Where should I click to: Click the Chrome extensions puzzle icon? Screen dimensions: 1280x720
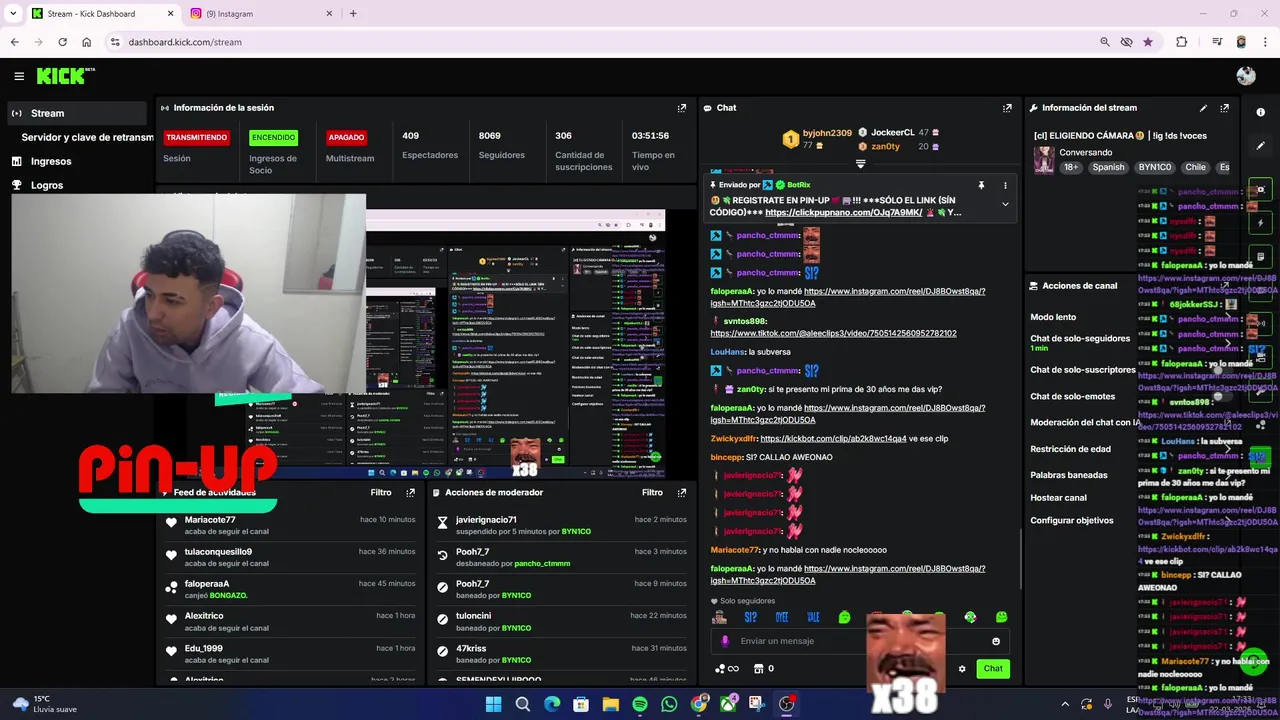click(x=1181, y=42)
